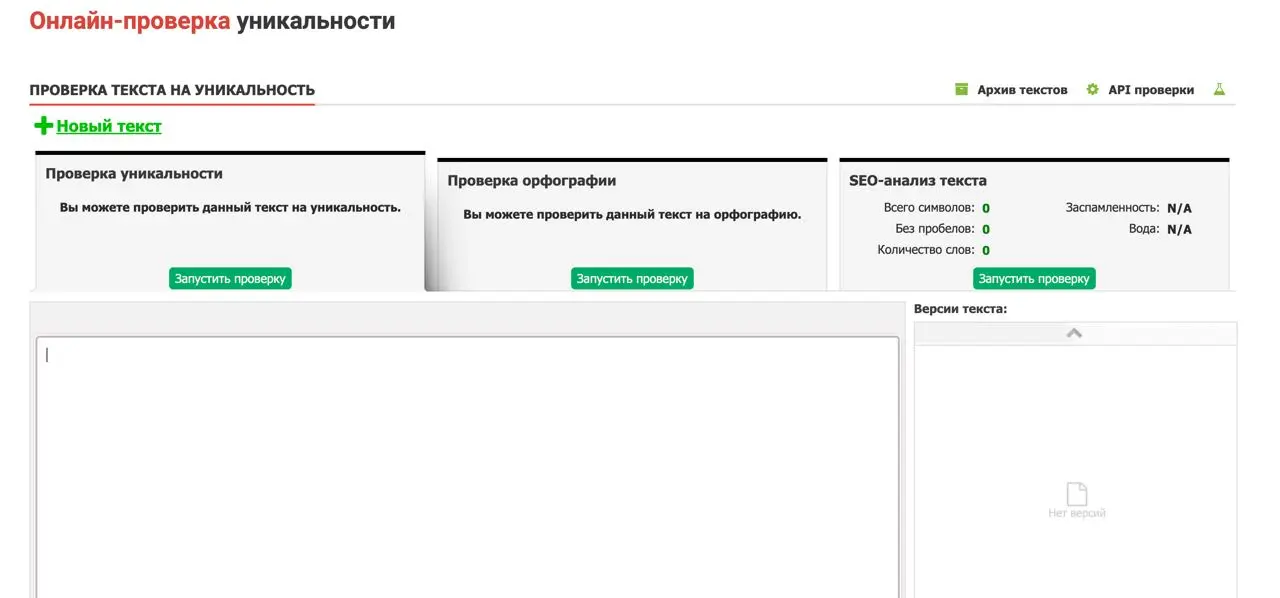Open the API проверки link
Image resolution: width=1280 pixels, height=598 pixels.
coord(1150,90)
